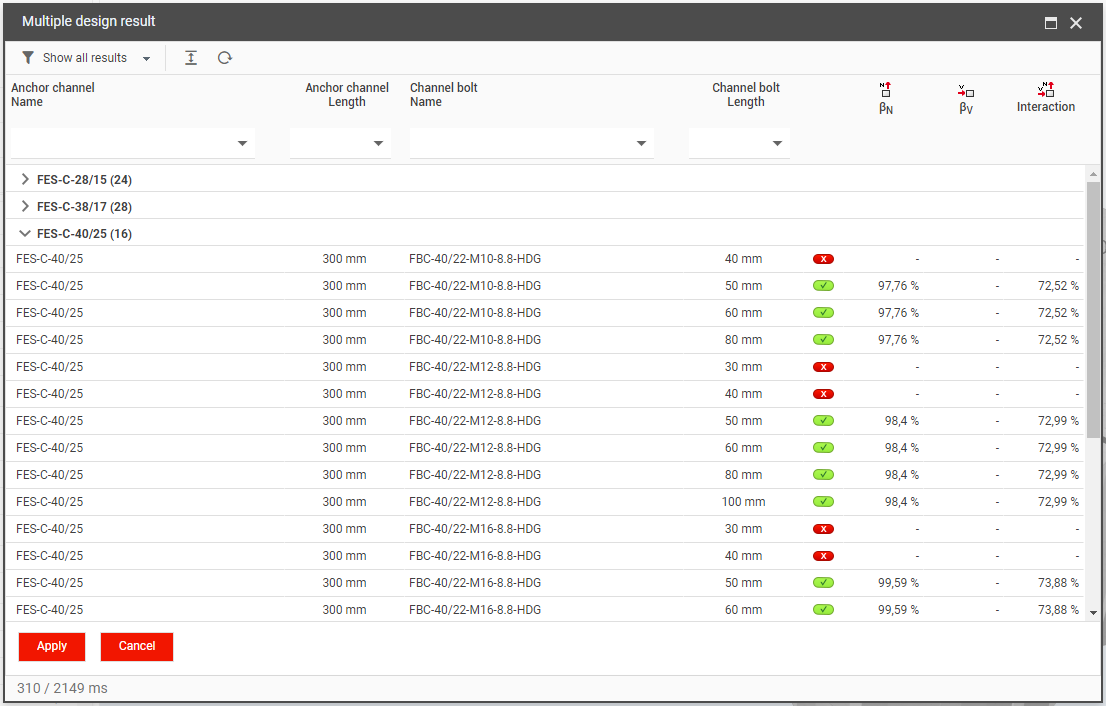Viewport: 1106px width, 706px height.
Task: Click green pass icon for M12 80 mm row
Action: (823, 475)
